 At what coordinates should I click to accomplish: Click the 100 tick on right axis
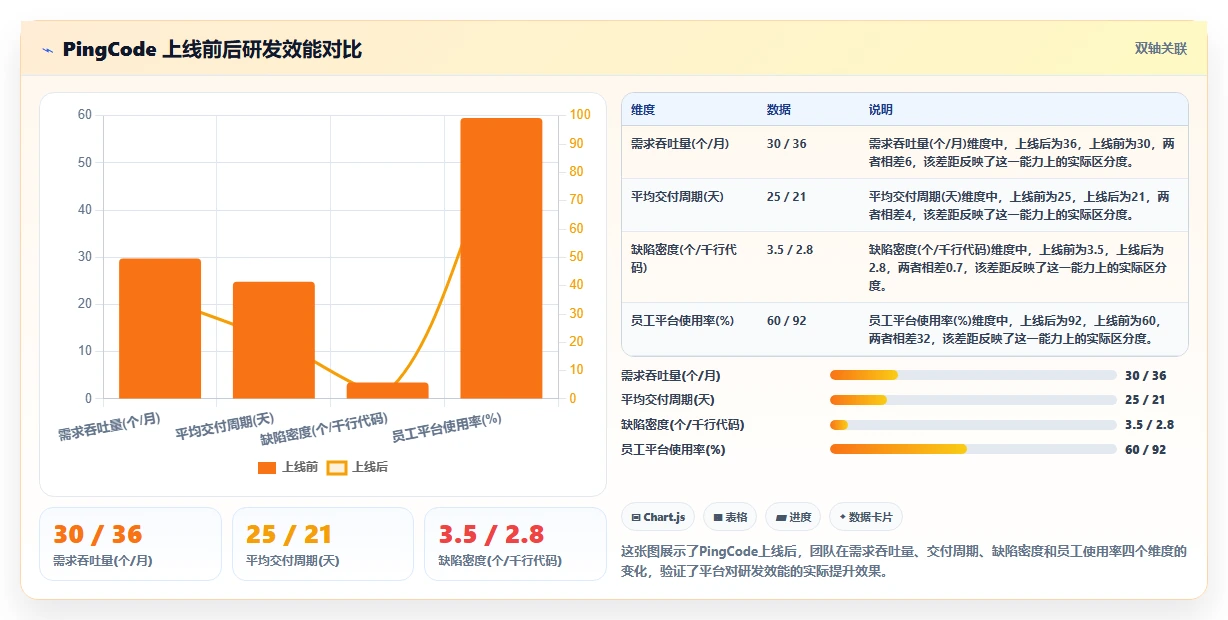582,115
